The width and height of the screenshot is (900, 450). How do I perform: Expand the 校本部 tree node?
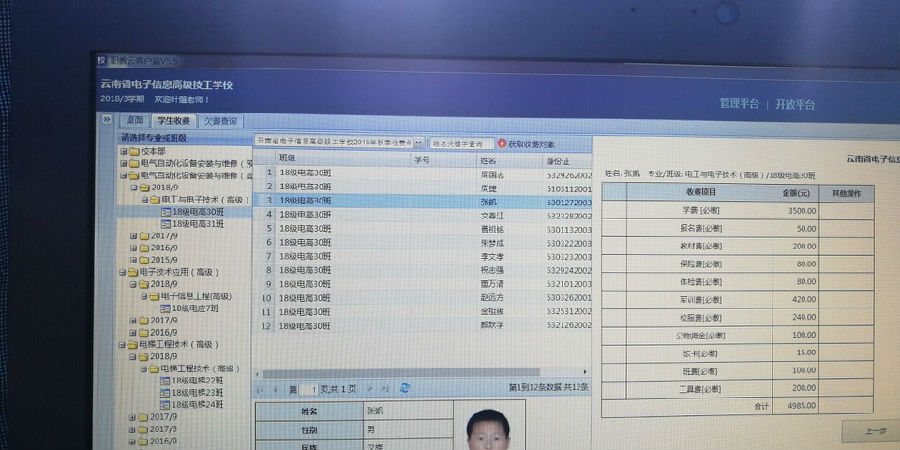pos(123,151)
